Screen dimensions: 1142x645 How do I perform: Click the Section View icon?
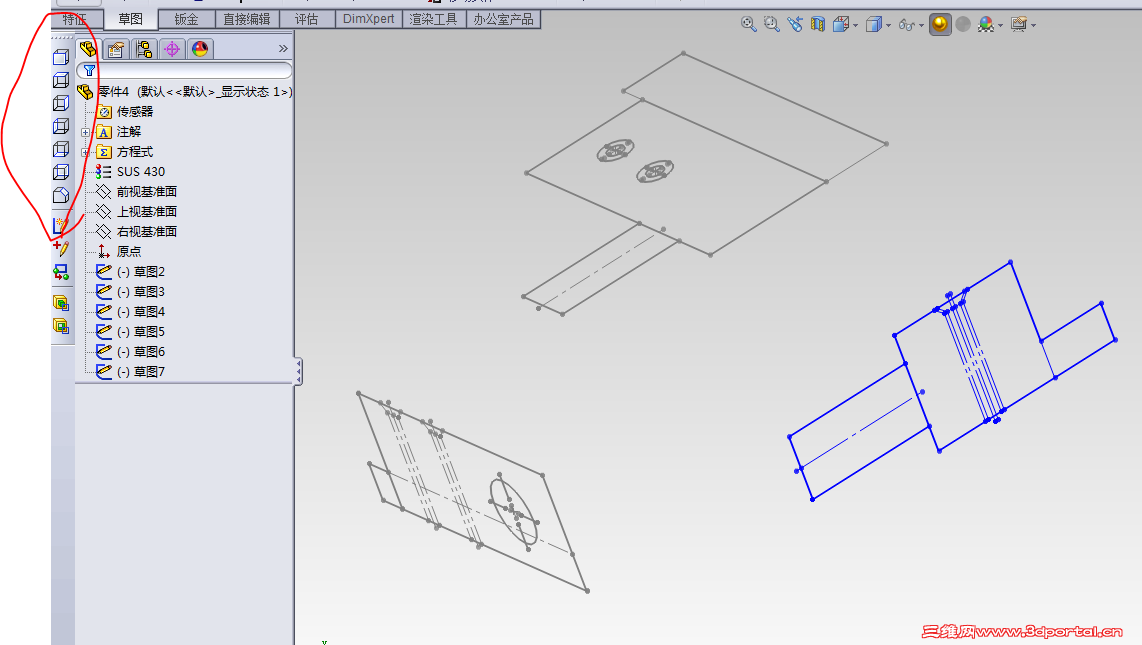click(x=818, y=24)
